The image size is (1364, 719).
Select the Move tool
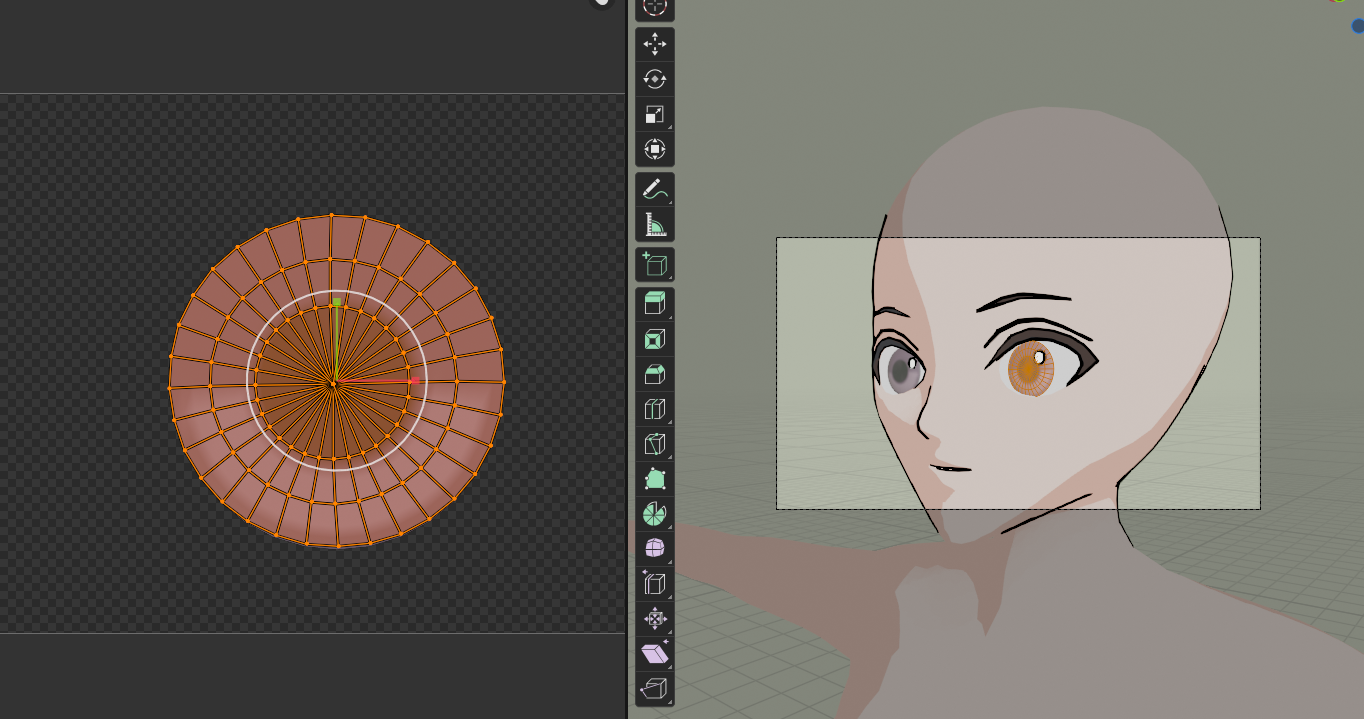655,44
